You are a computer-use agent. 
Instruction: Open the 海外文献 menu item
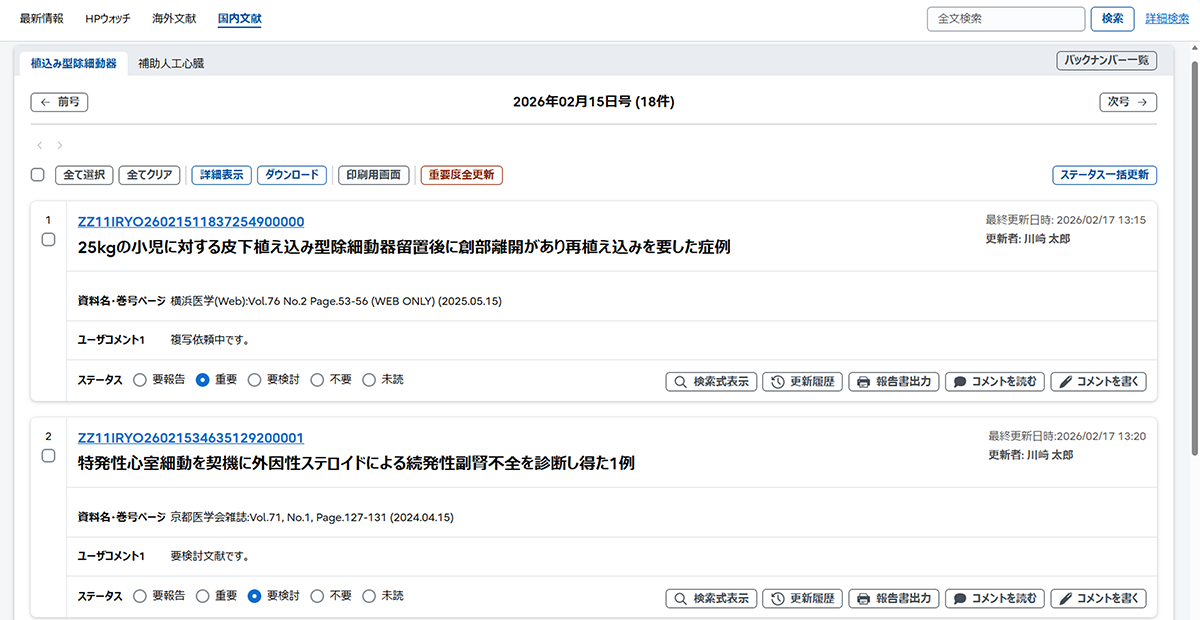click(174, 19)
